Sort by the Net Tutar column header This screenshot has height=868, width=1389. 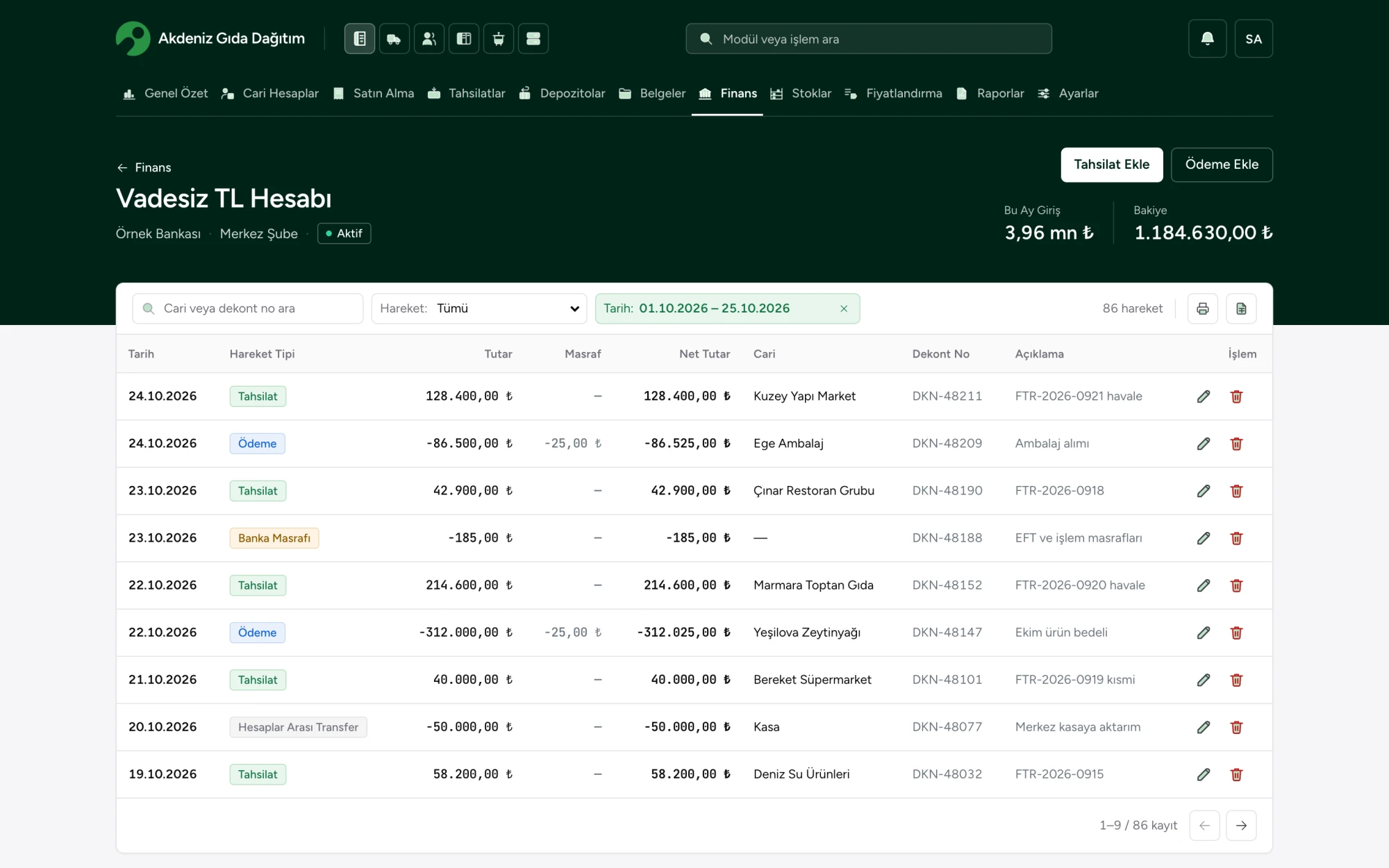click(704, 354)
